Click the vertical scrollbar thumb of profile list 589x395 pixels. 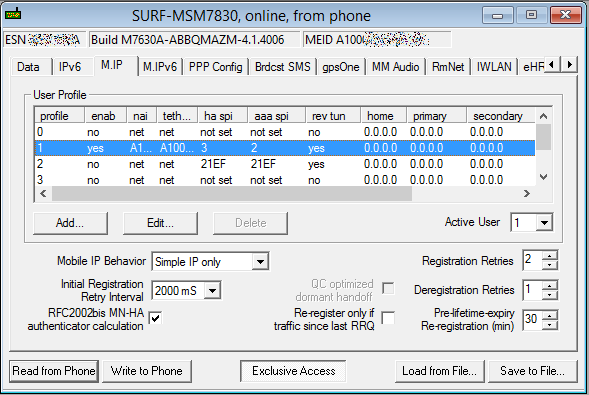pyautogui.click(x=543, y=137)
